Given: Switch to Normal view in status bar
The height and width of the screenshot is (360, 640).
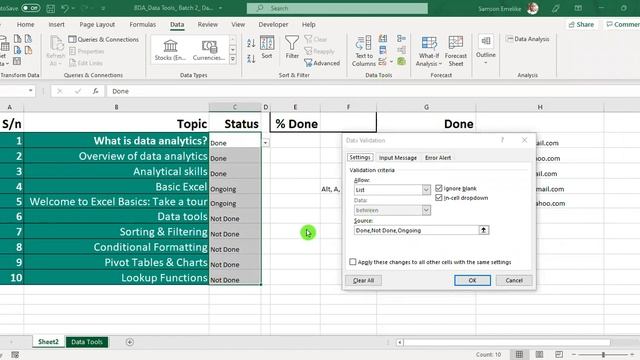Looking at the screenshot, I should [x=519, y=354].
